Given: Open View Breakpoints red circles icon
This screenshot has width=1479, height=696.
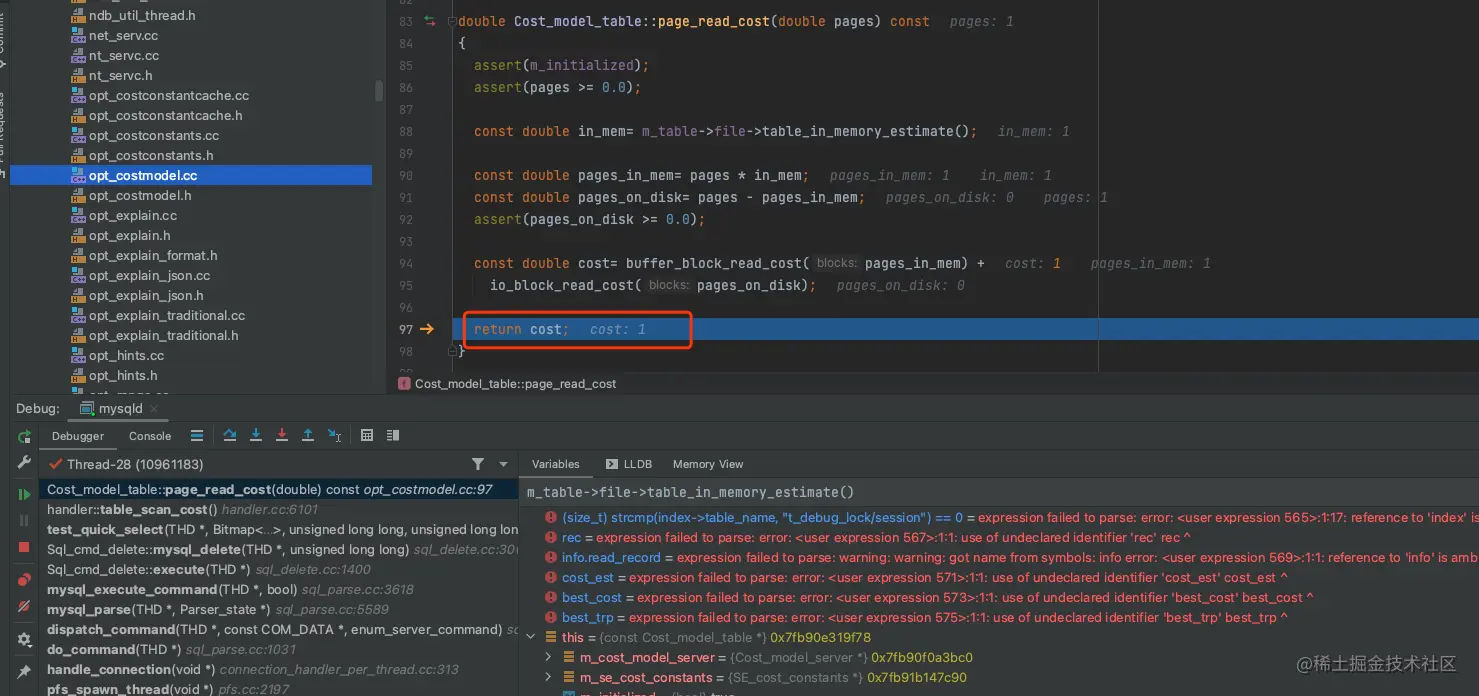Looking at the screenshot, I should (24, 580).
